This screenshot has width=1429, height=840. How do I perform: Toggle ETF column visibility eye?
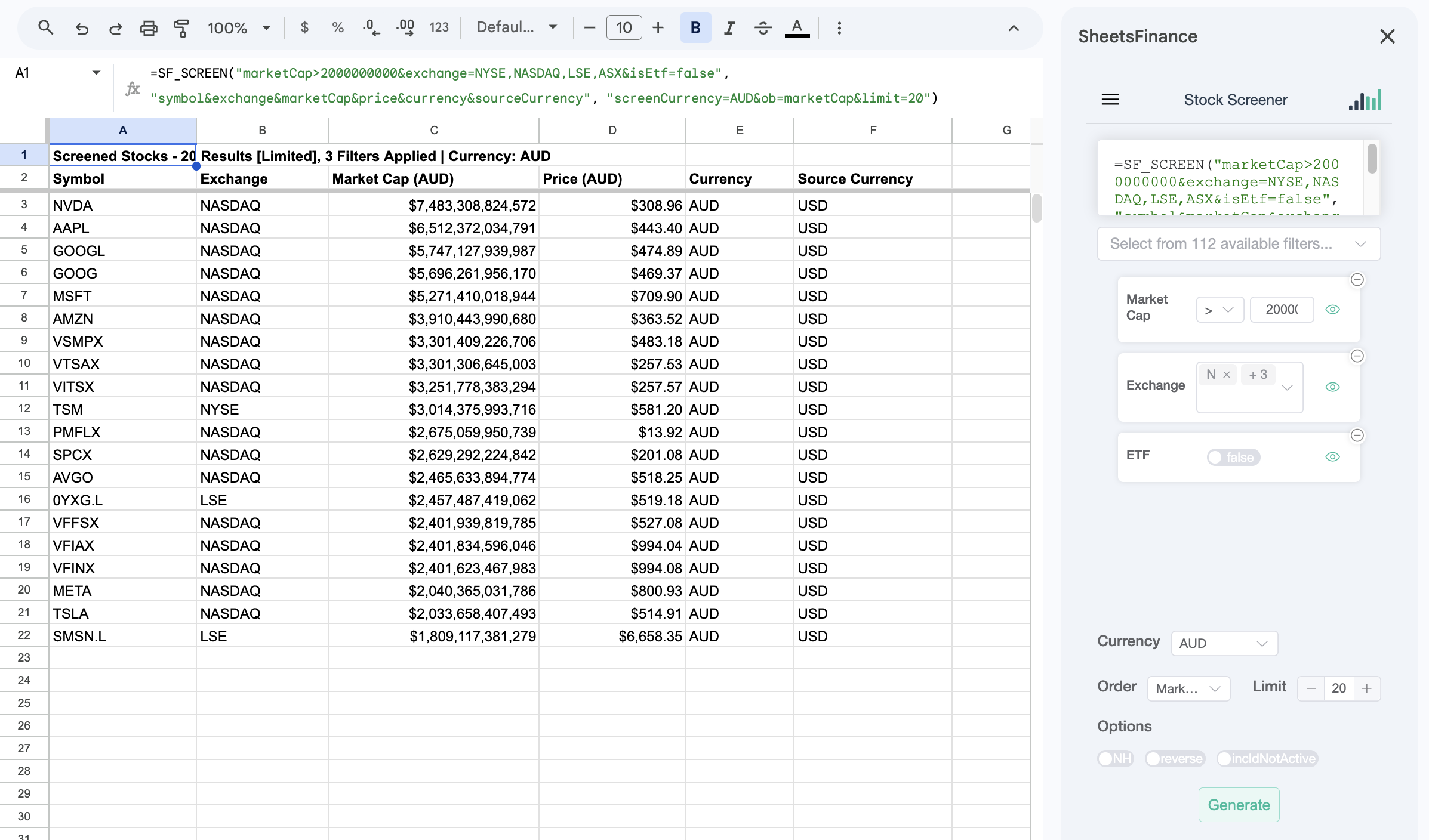[x=1332, y=457]
